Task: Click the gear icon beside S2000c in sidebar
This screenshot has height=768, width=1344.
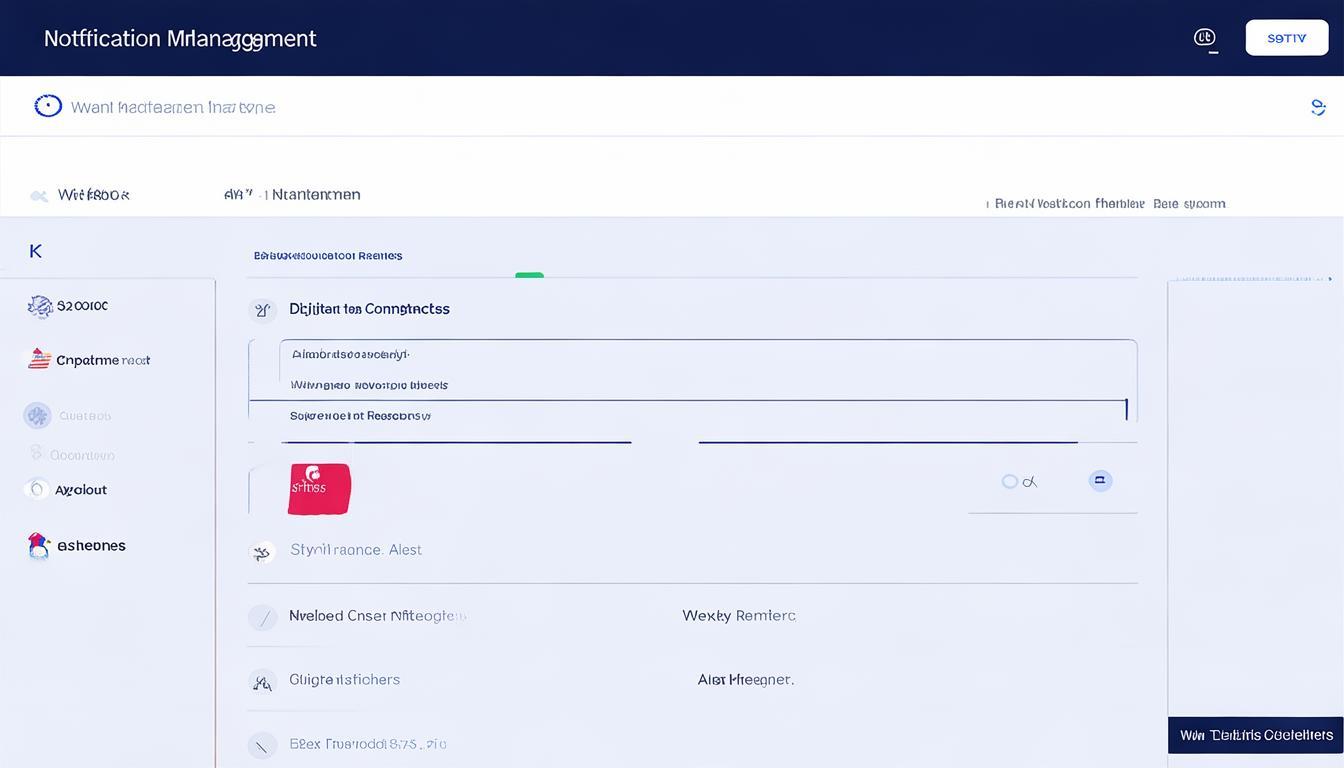Action: click(x=40, y=307)
